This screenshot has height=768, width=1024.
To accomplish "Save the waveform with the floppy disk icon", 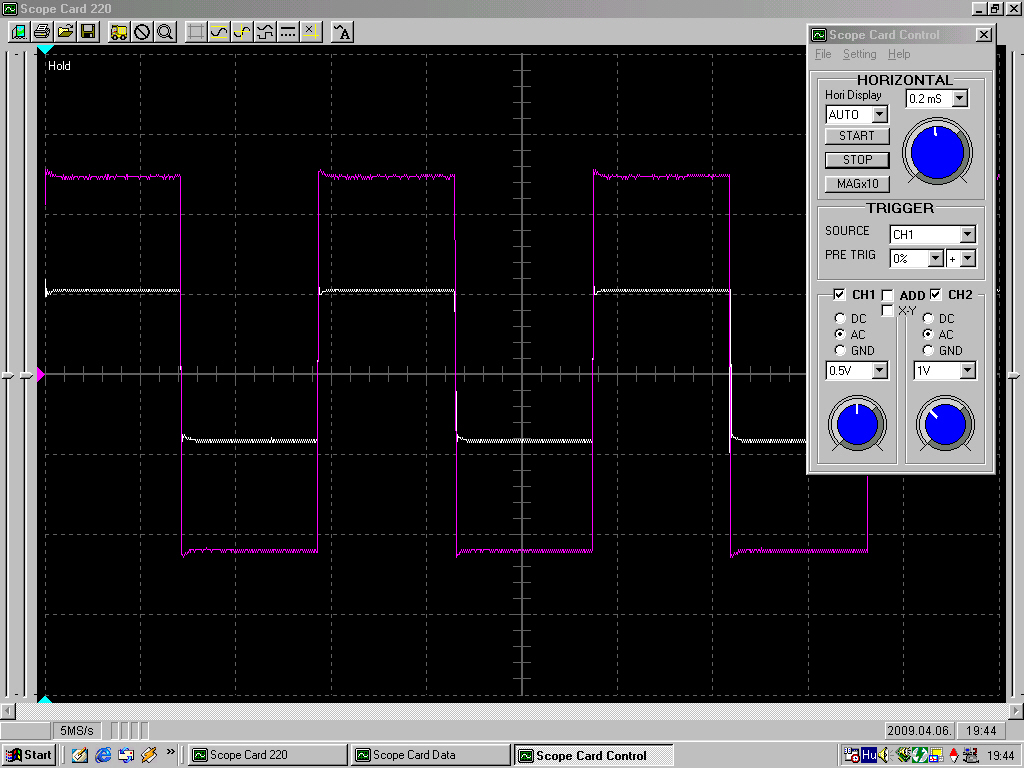I will pyautogui.click(x=88, y=31).
